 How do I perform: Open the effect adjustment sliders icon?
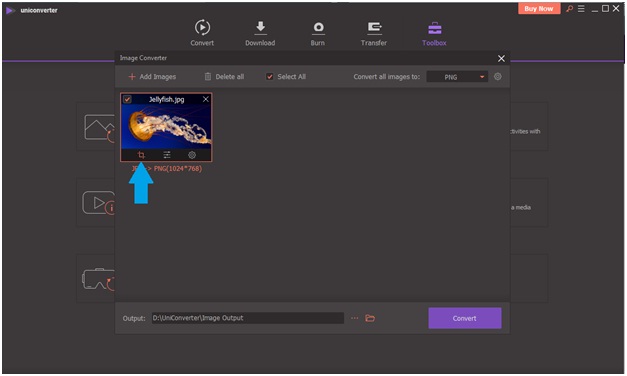[167, 155]
